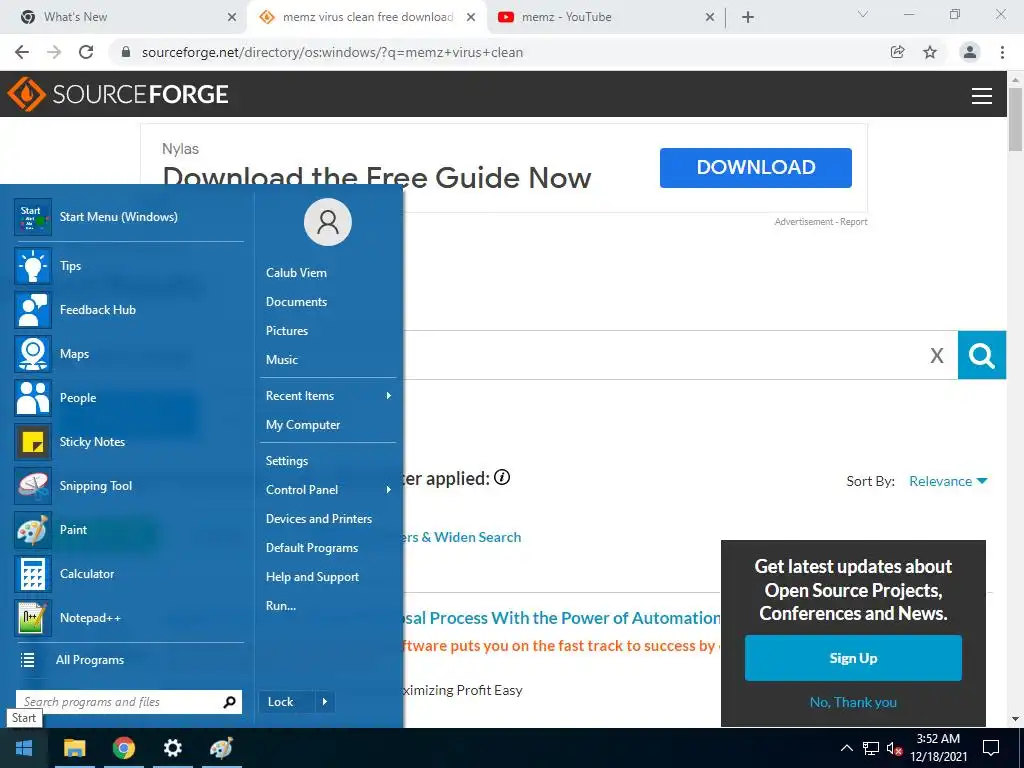Image resolution: width=1024 pixels, height=768 pixels.
Task: Open Help and Support
Action: coord(312,577)
